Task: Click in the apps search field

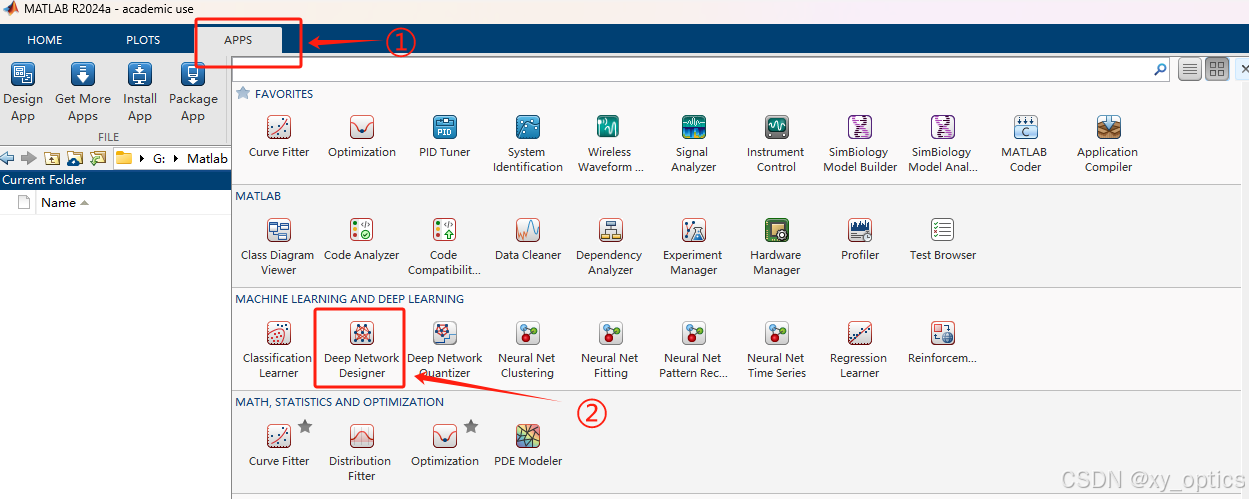Action: pyautogui.click(x=690, y=69)
